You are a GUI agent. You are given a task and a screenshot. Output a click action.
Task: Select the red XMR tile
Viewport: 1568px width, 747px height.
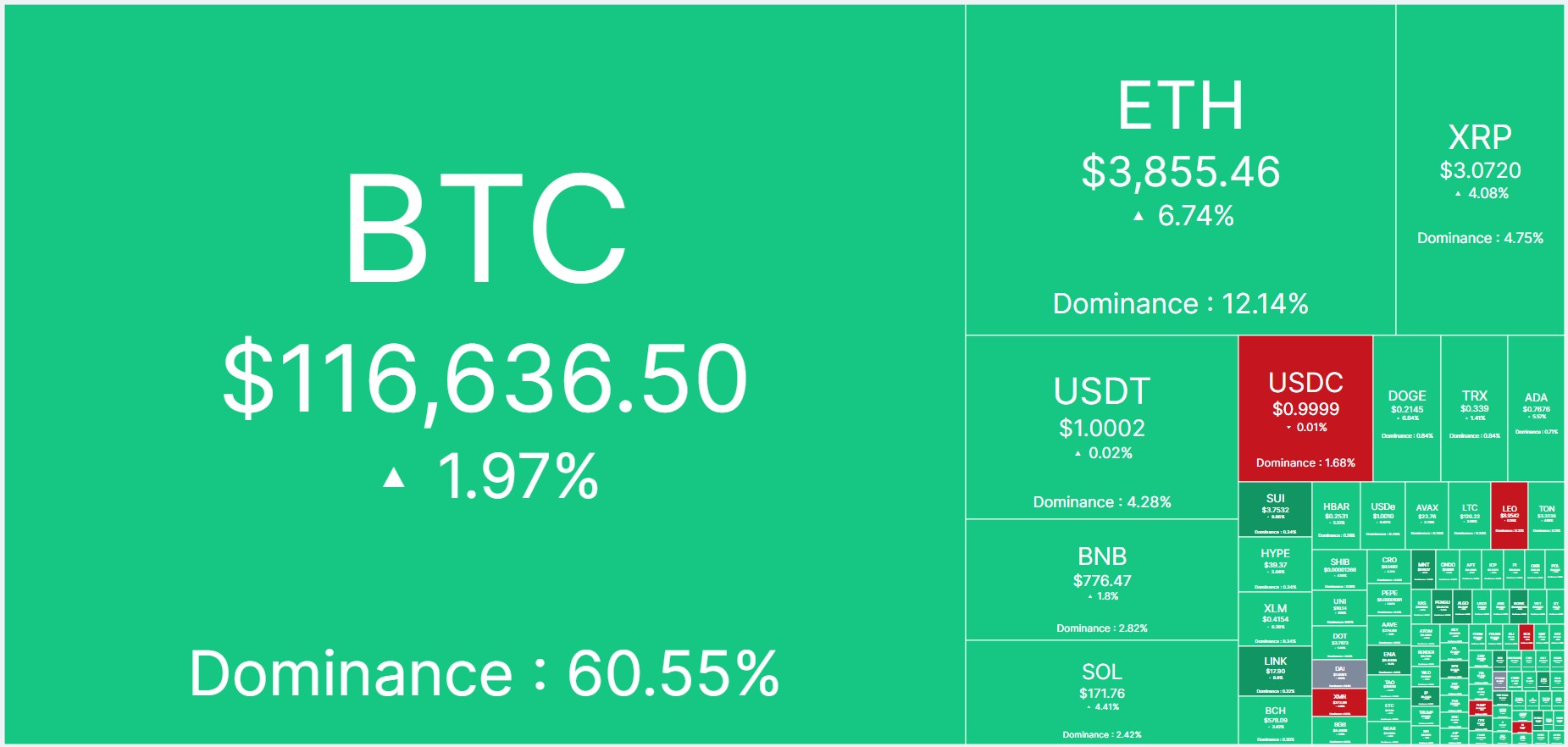pyautogui.click(x=1339, y=702)
